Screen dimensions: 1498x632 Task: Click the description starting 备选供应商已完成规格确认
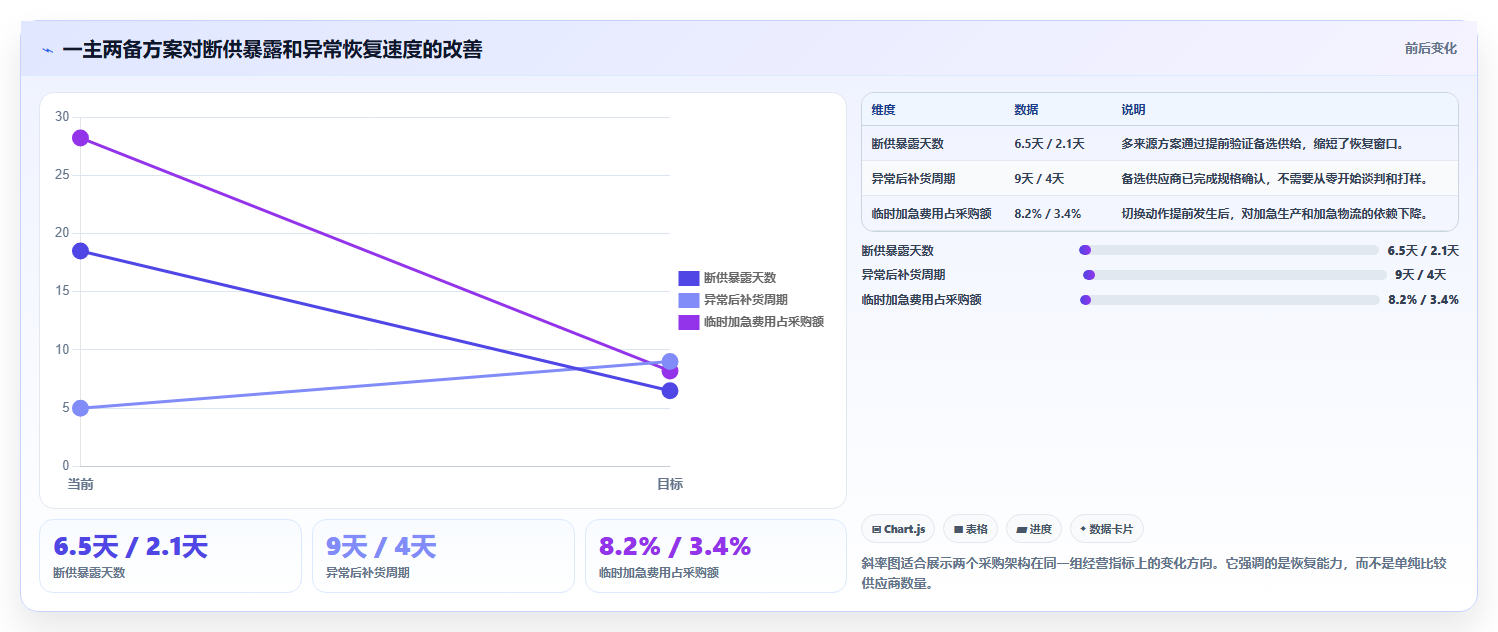pyautogui.click(x=1275, y=179)
